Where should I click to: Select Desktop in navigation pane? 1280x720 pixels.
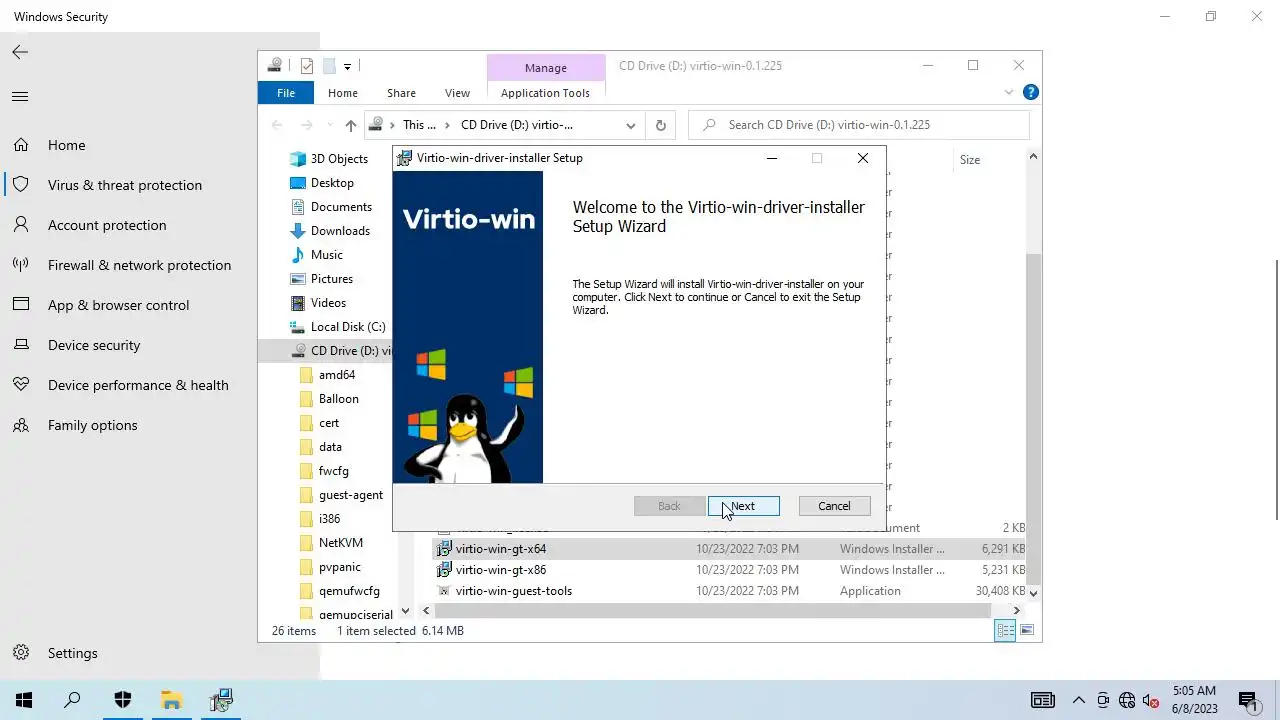pos(332,183)
